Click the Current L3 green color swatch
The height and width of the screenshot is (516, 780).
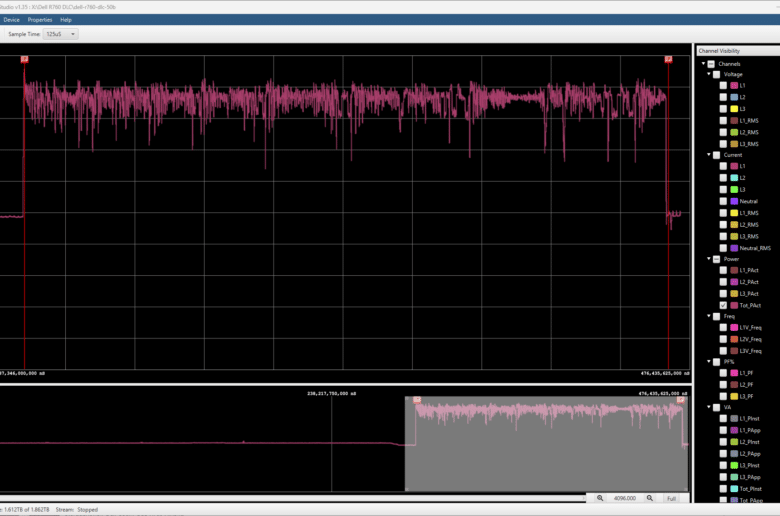(x=734, y=190)
